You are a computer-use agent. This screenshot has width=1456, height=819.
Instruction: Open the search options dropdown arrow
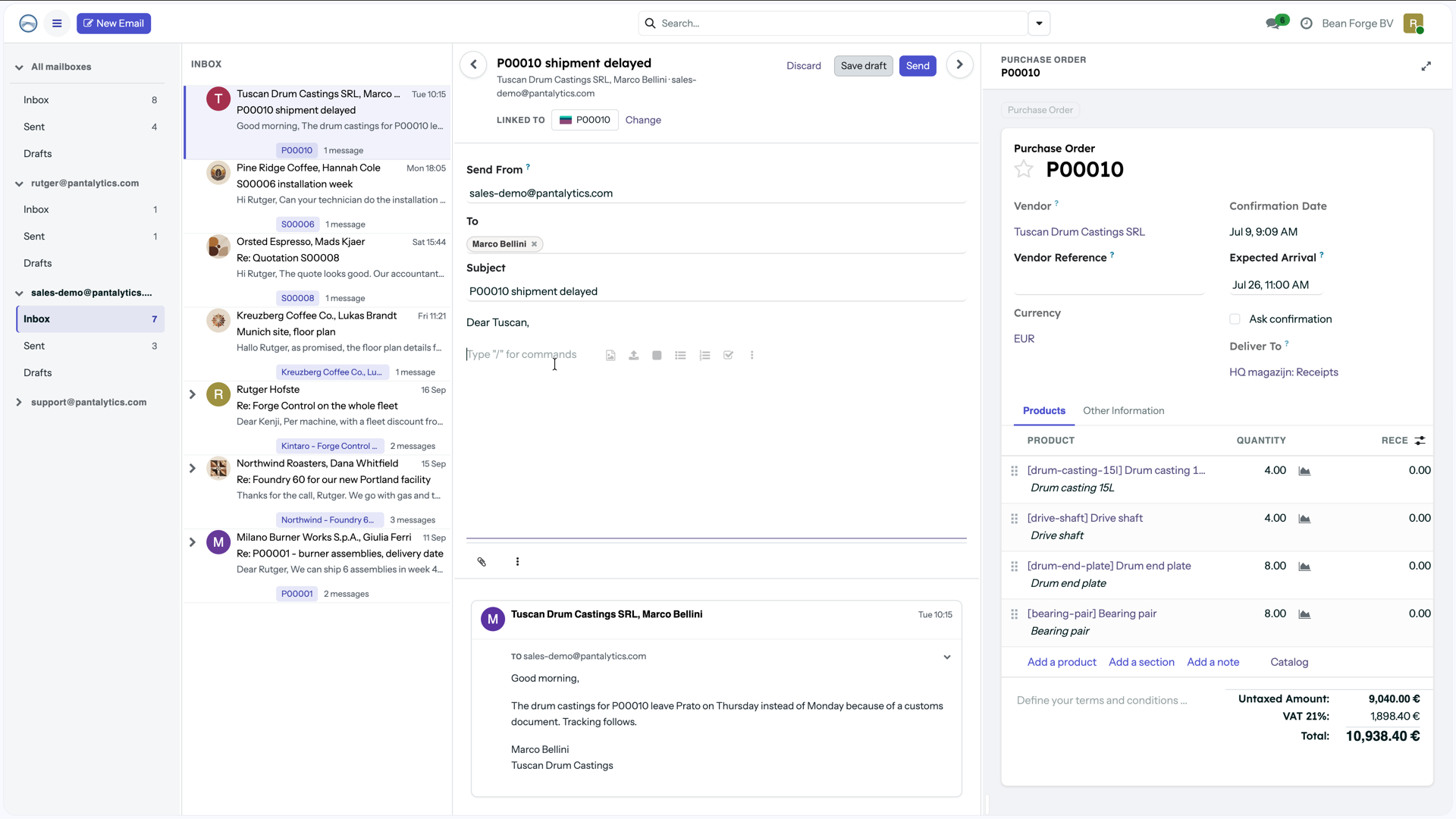tap(1039, 24)
